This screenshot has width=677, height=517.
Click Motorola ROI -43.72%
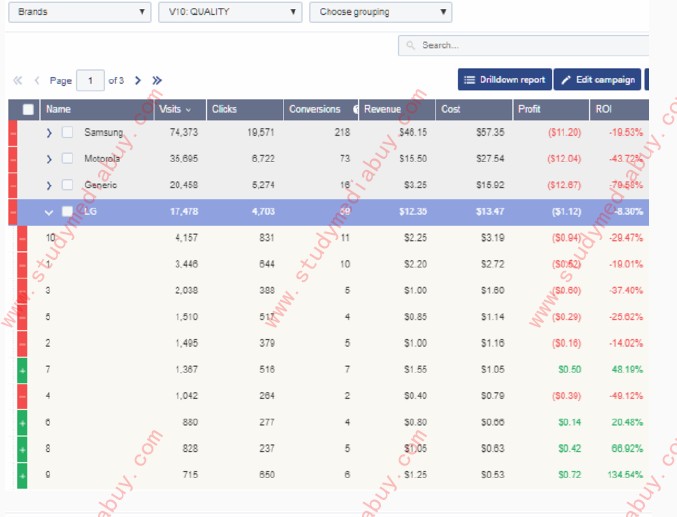pos(626,159)
